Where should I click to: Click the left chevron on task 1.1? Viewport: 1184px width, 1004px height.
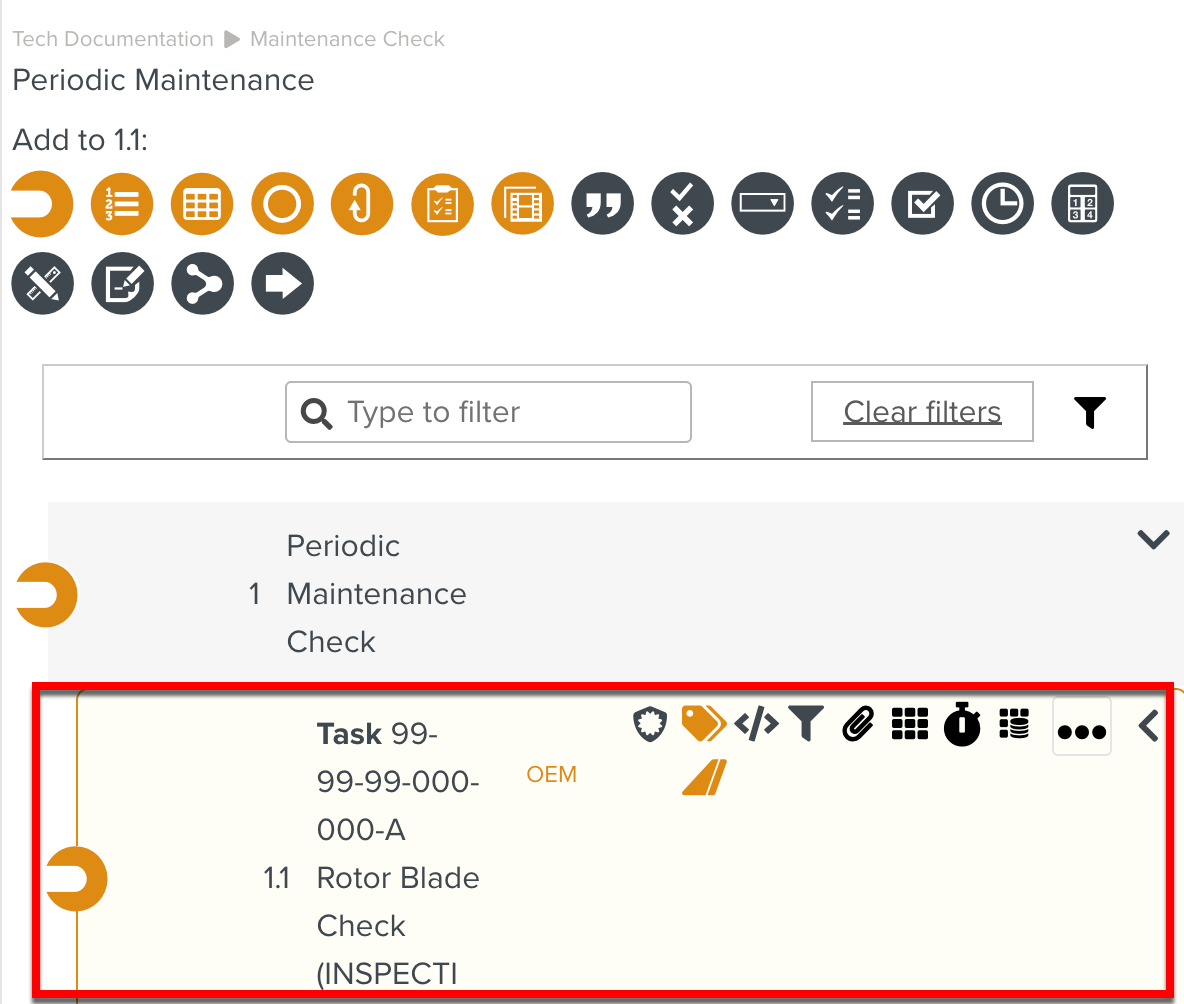[1149, 726]
